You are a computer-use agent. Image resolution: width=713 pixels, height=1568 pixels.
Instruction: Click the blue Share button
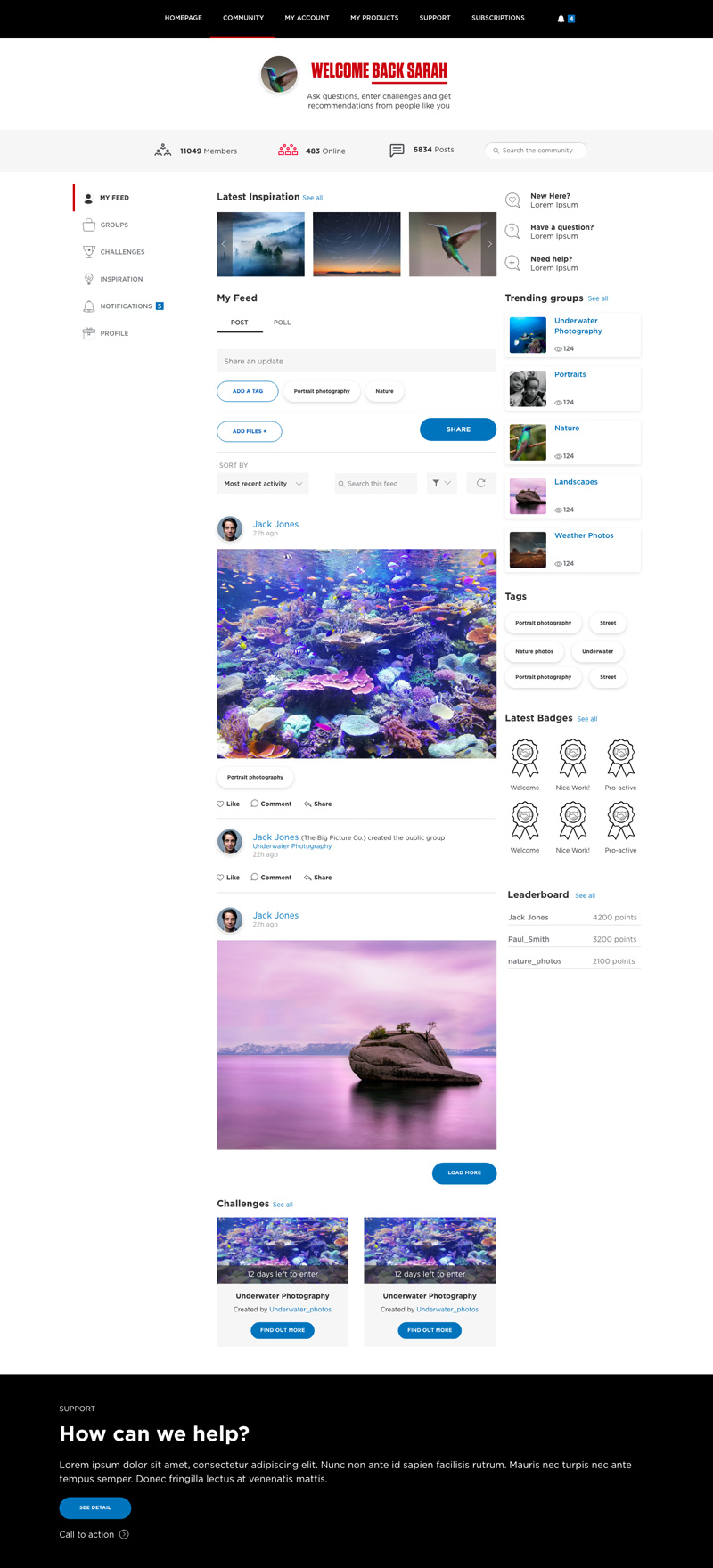point(458,429)
